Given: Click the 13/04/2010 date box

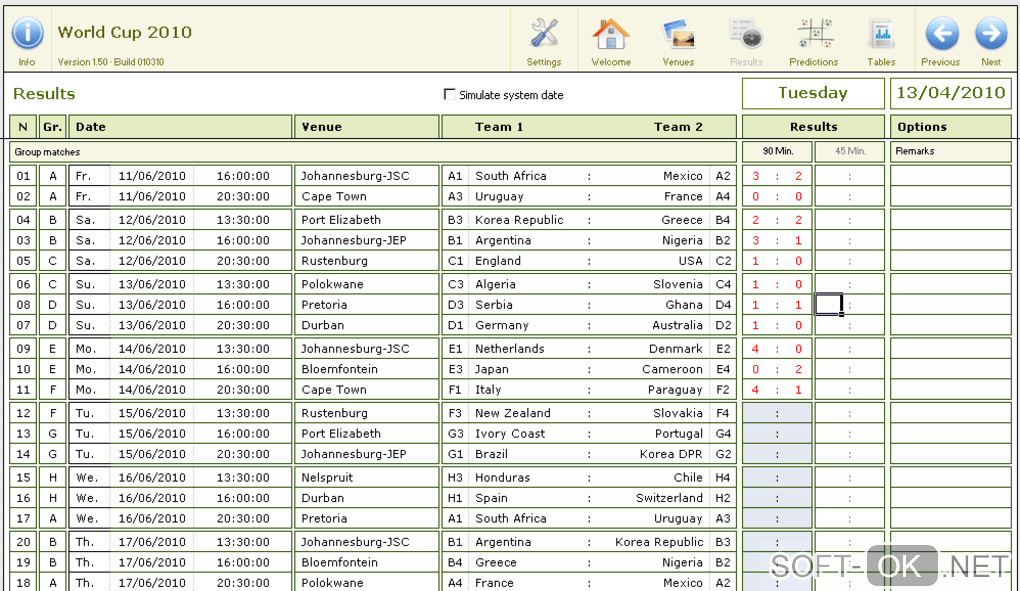Looking at the screenshot, I should (x=950, y=93).
